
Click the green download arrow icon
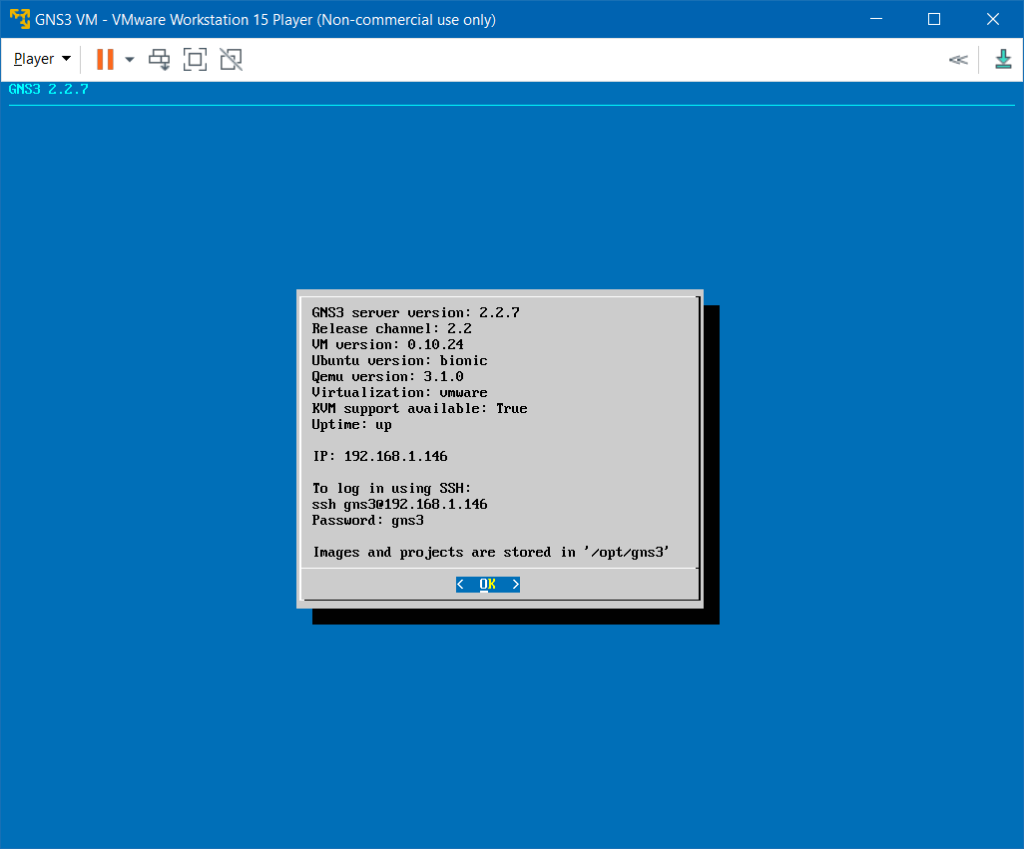pos(1003,60)
